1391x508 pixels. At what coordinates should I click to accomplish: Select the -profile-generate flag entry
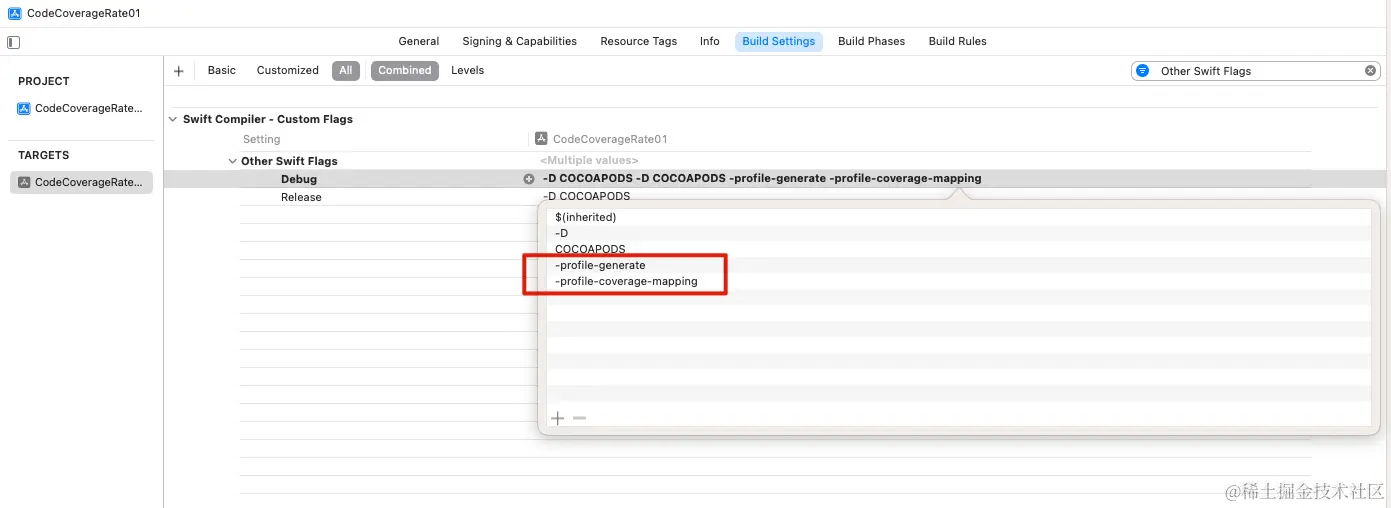(x=600, y=265)
